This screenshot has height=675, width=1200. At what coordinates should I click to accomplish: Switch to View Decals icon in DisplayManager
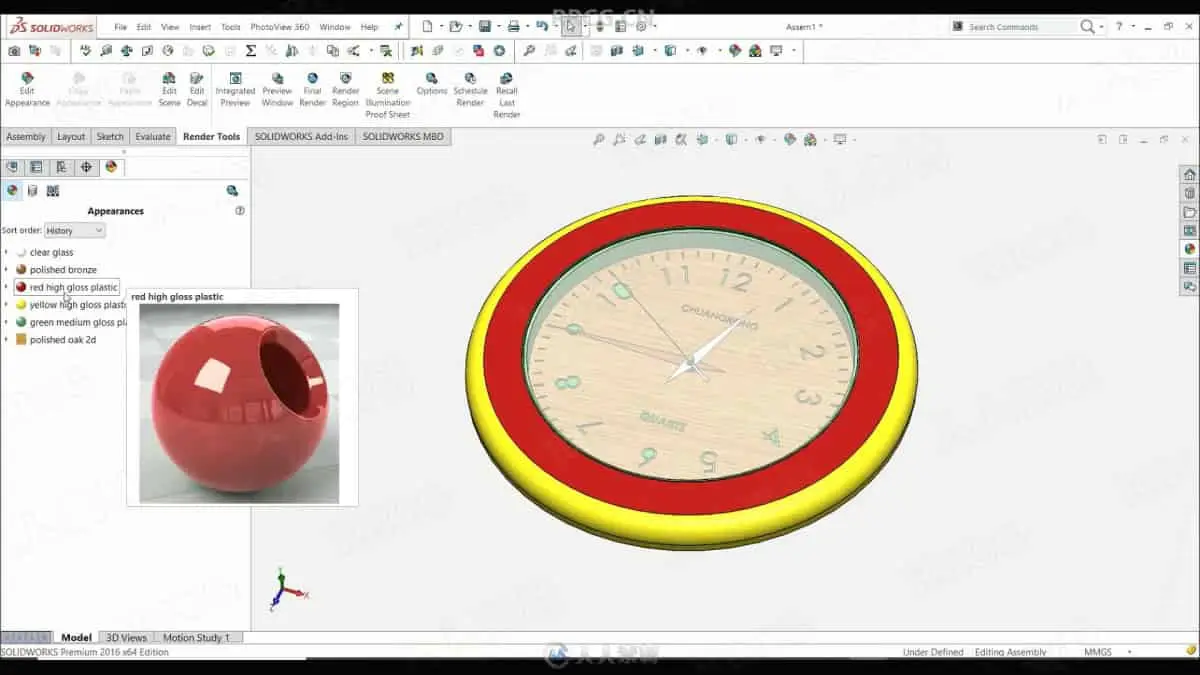click(32, 190)
